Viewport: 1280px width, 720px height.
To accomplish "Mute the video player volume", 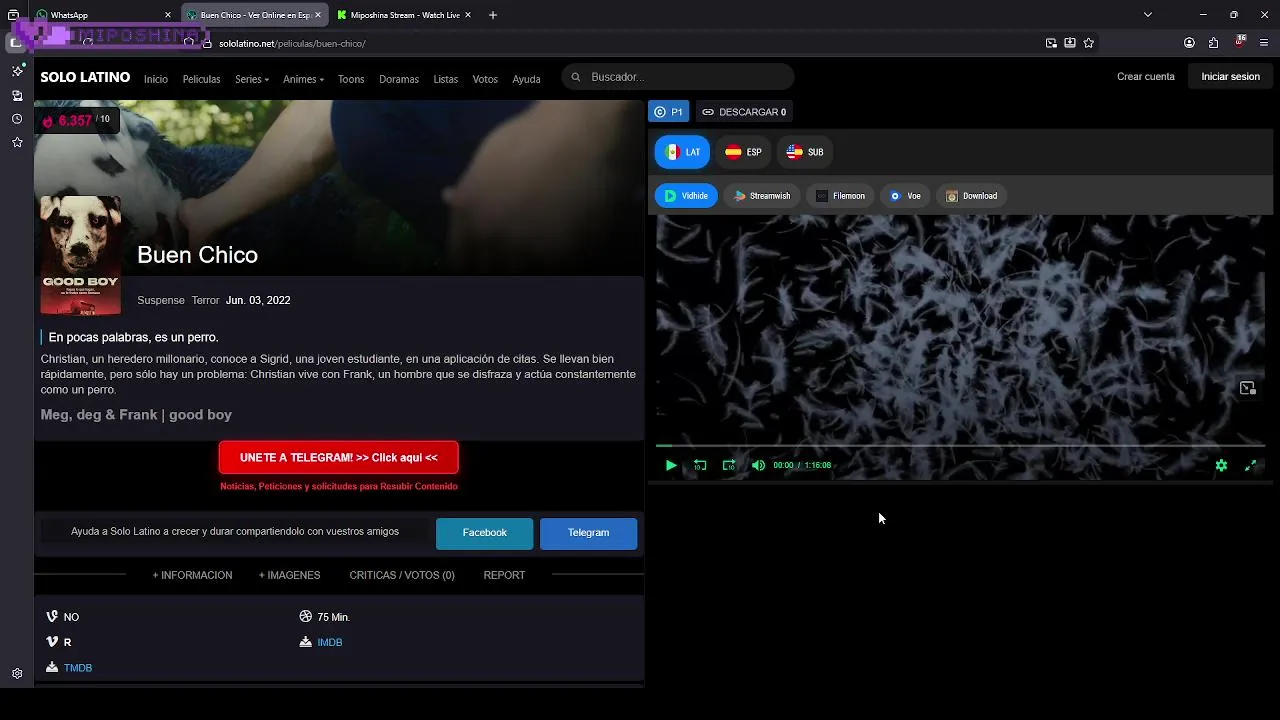I will click(758, 465).
